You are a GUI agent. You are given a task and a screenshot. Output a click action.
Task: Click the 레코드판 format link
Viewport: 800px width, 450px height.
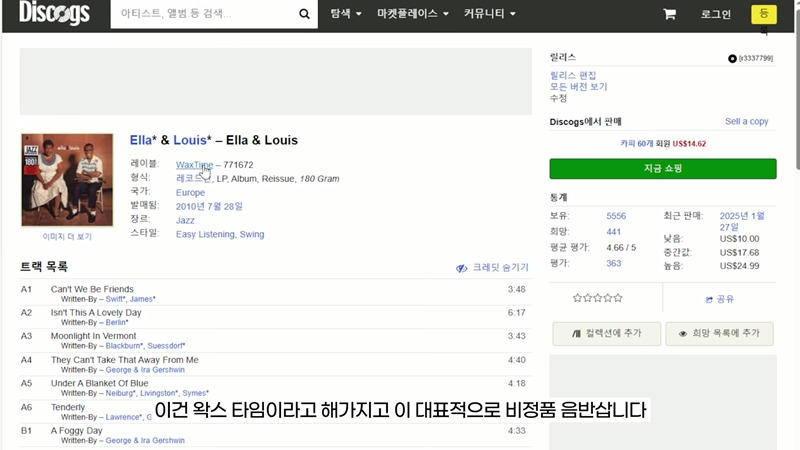[x=193, y=179]
